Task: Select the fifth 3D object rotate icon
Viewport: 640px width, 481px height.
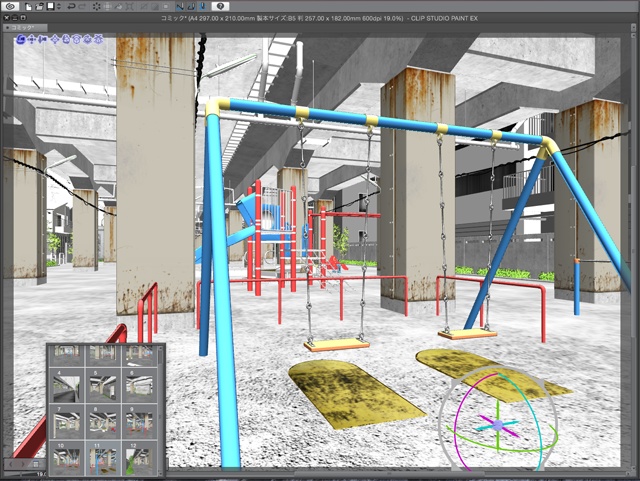Action: pyautogui.click(x=66, y=39)
